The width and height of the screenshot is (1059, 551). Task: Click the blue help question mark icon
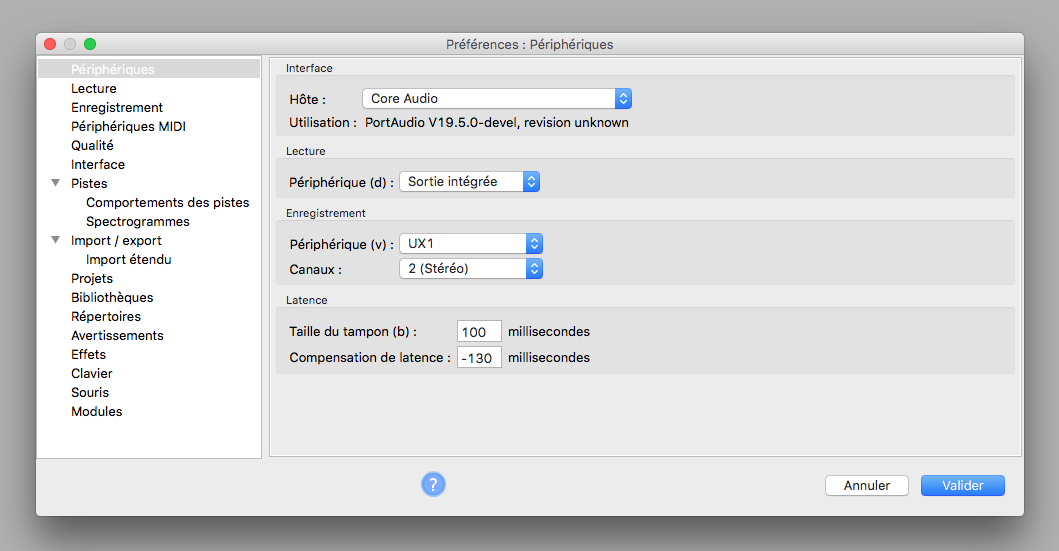[x=433, y=485]
